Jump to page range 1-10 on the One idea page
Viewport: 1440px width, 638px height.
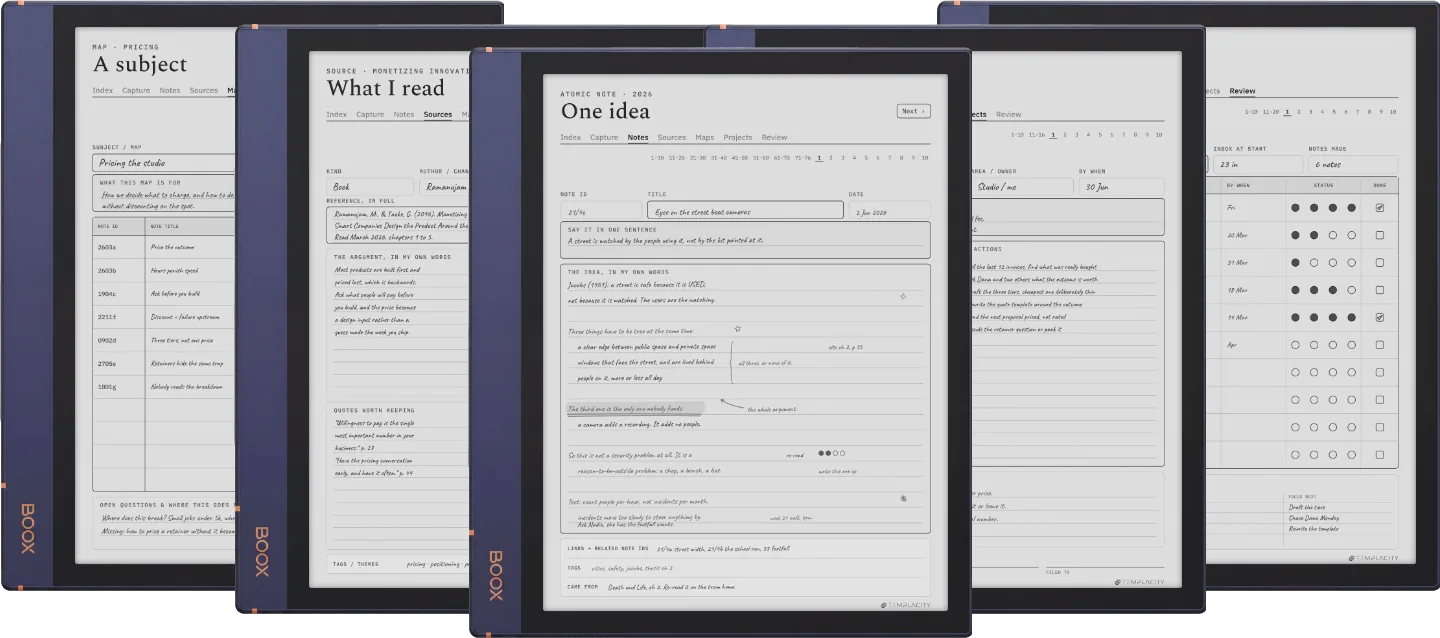657,158
